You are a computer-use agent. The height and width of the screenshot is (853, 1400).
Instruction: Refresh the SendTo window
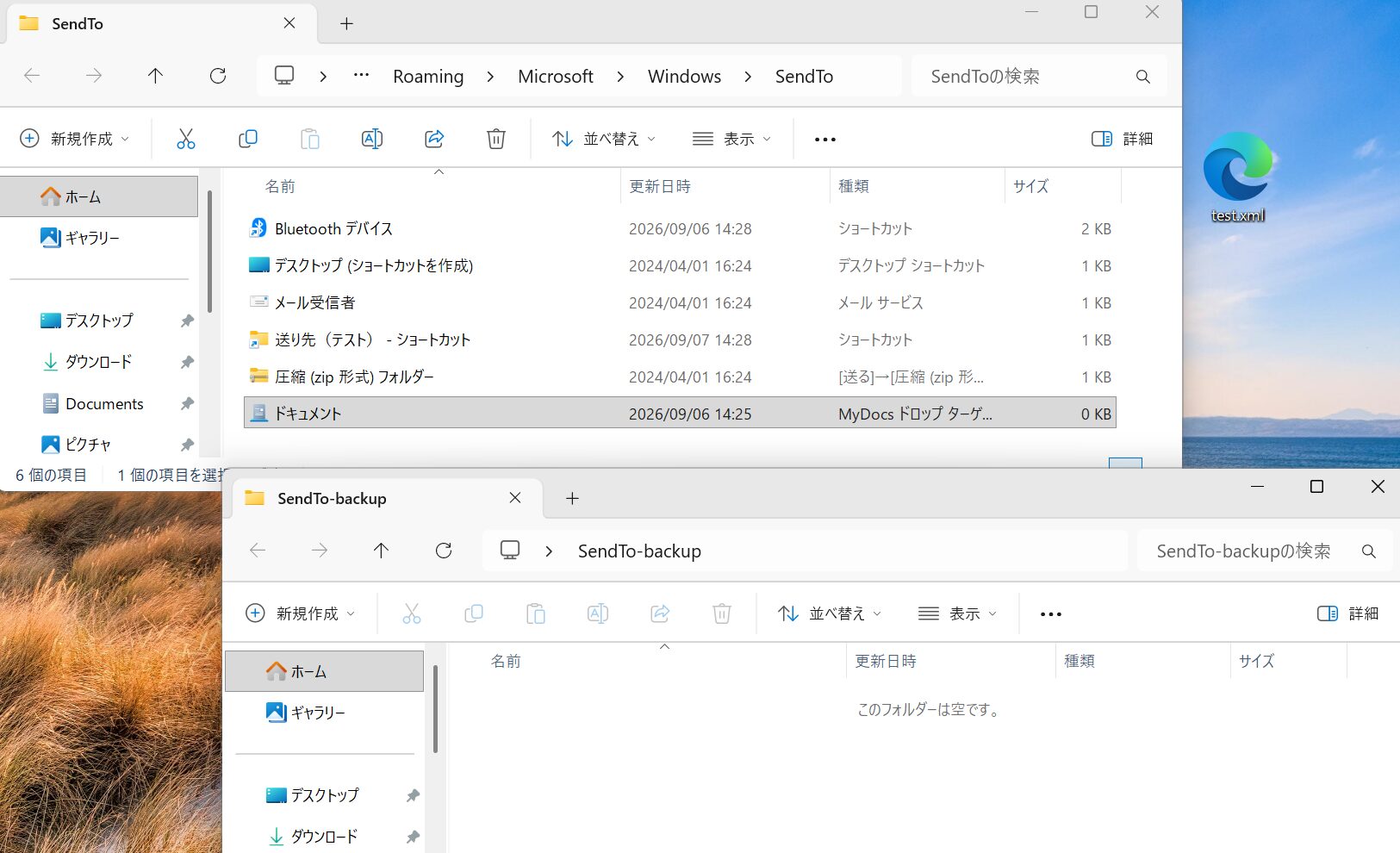click(x=218, y=76)
